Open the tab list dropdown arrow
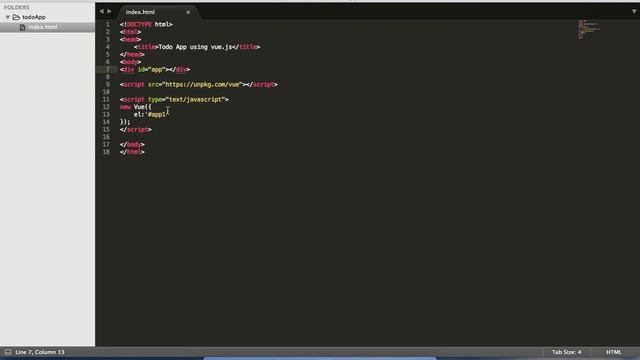640x360 pixels. coord(634,11)
